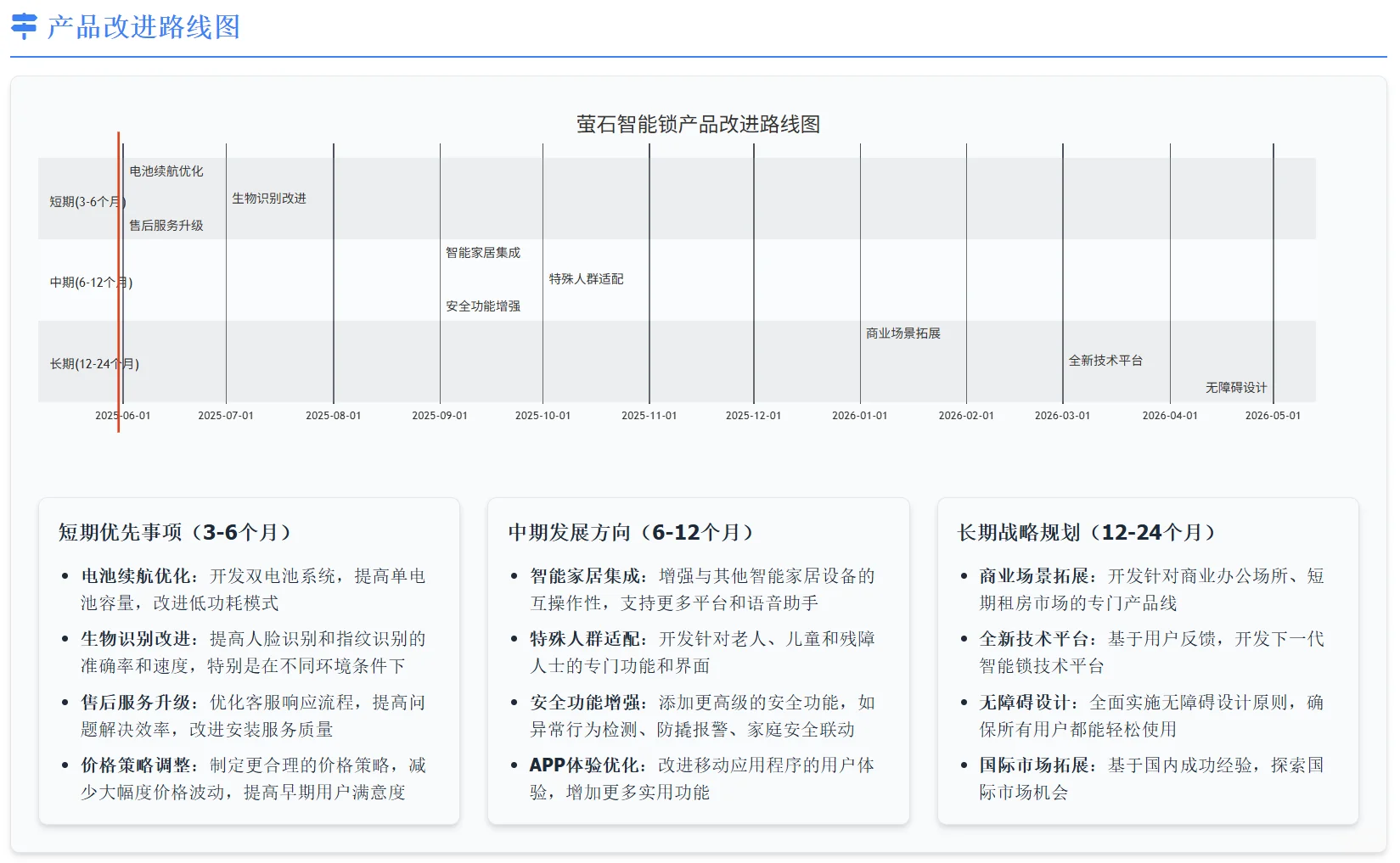Viewport: 1400px width, 863px height.
Task: Select the 生物识别改进 timeline task
Action: coord(269,199)
